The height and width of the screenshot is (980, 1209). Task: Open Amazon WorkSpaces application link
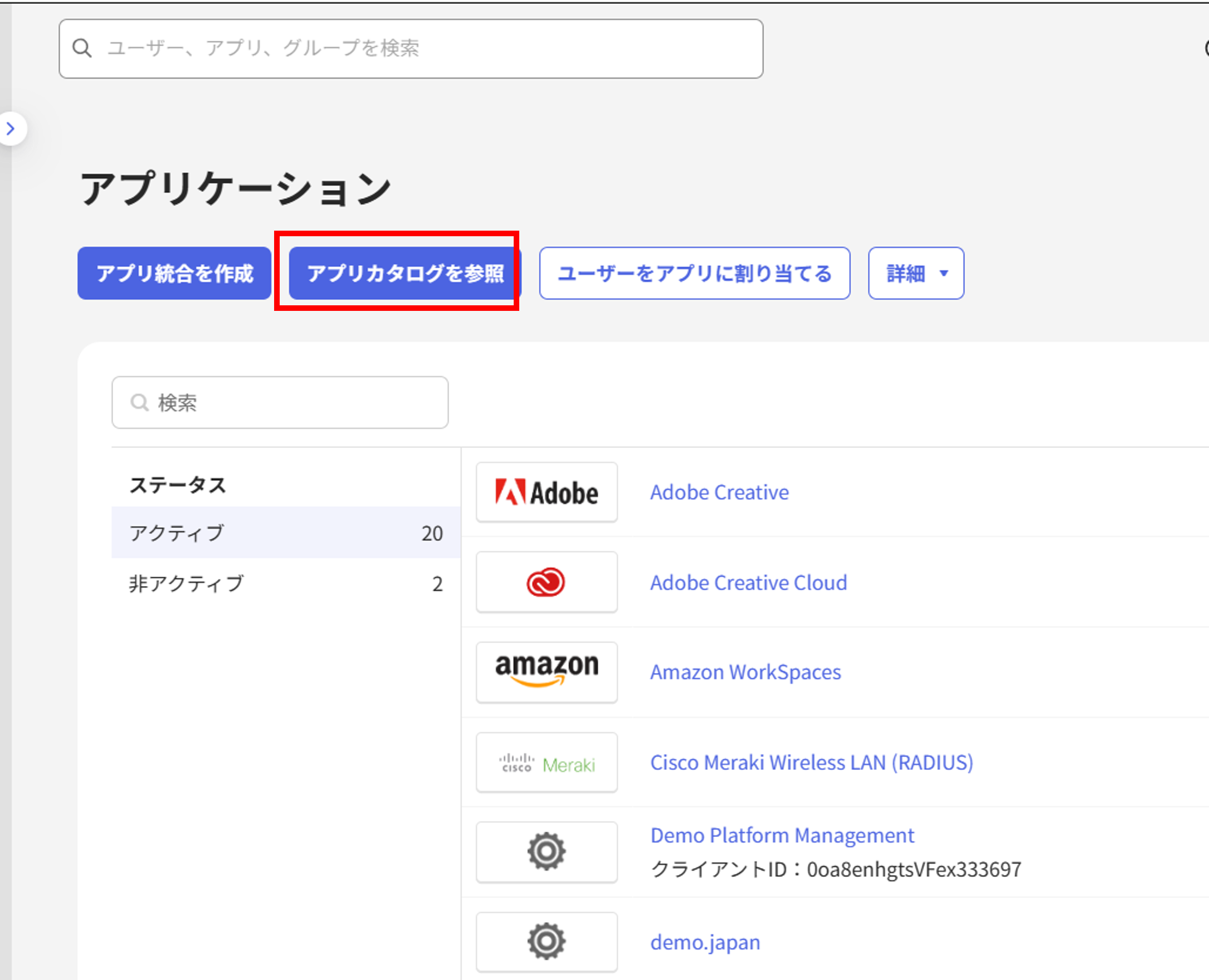point(745,672)
